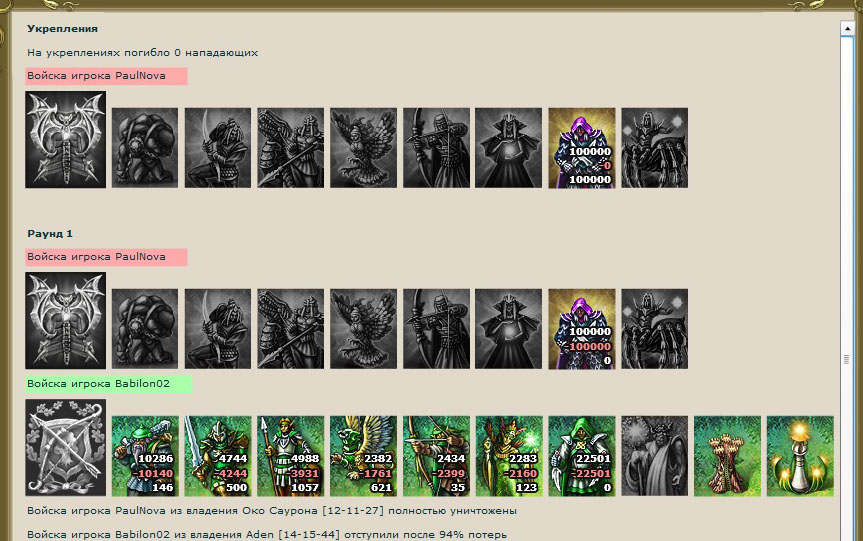Click the vertical scrollbar thumb
Screen dimensions: 863x541
pyautogui.click(x=847, y=289)
